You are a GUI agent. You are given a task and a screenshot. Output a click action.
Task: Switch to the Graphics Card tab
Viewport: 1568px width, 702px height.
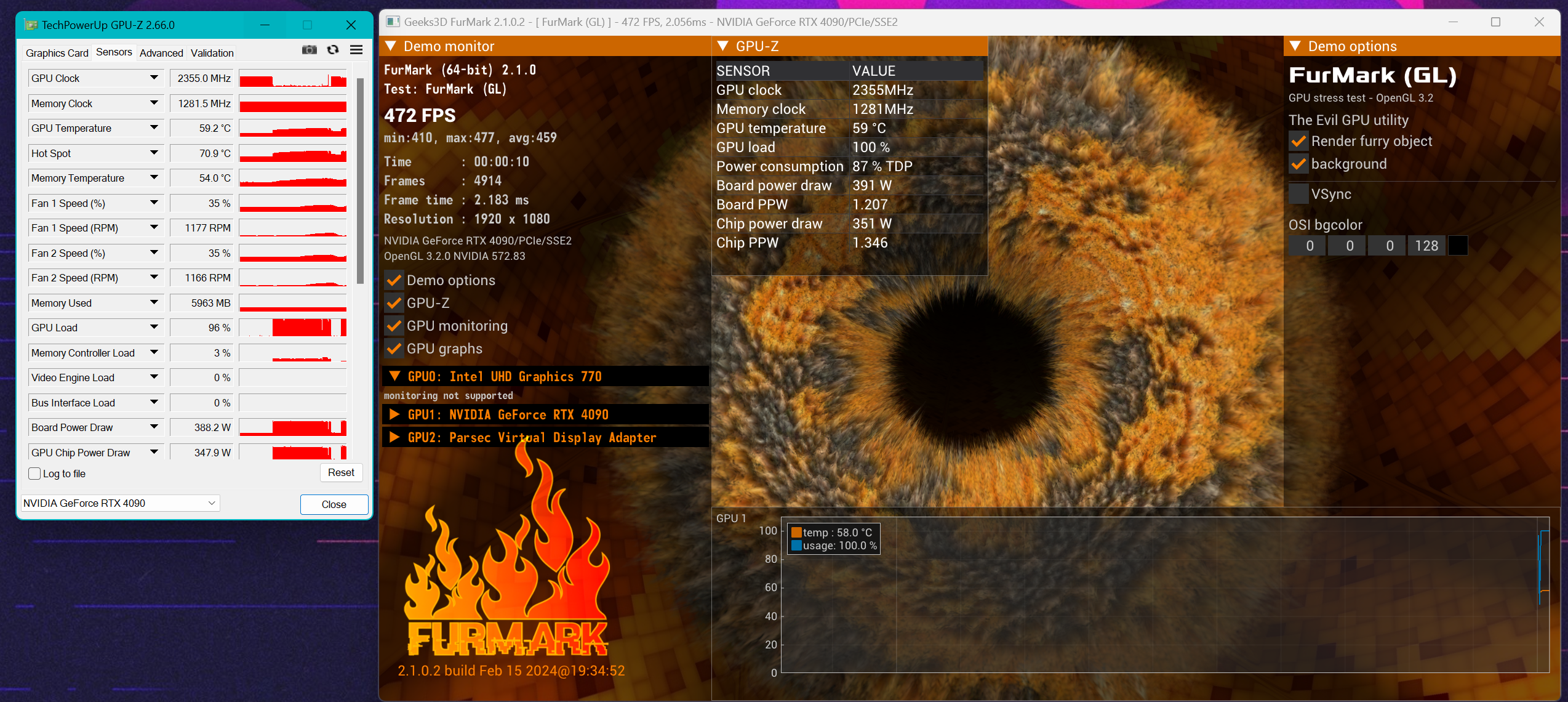tap(56, 53)
